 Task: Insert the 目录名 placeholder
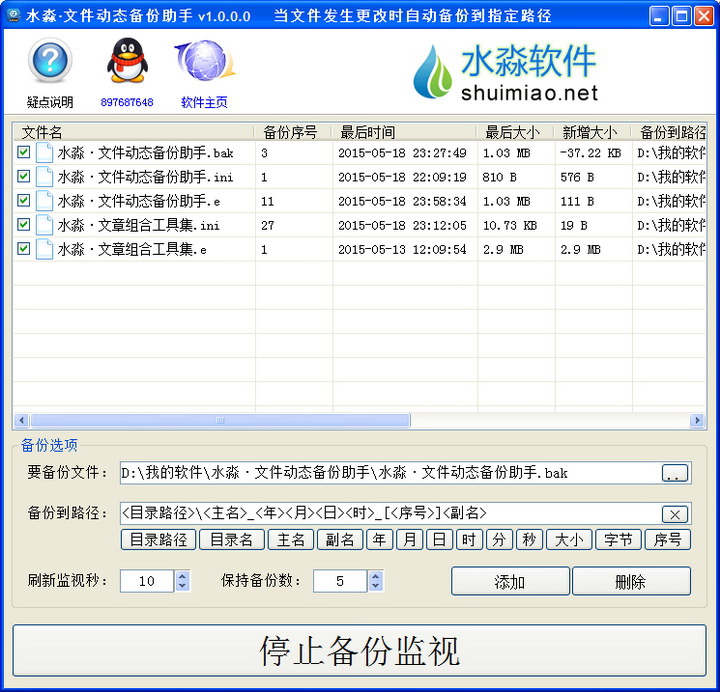(232, 540)
